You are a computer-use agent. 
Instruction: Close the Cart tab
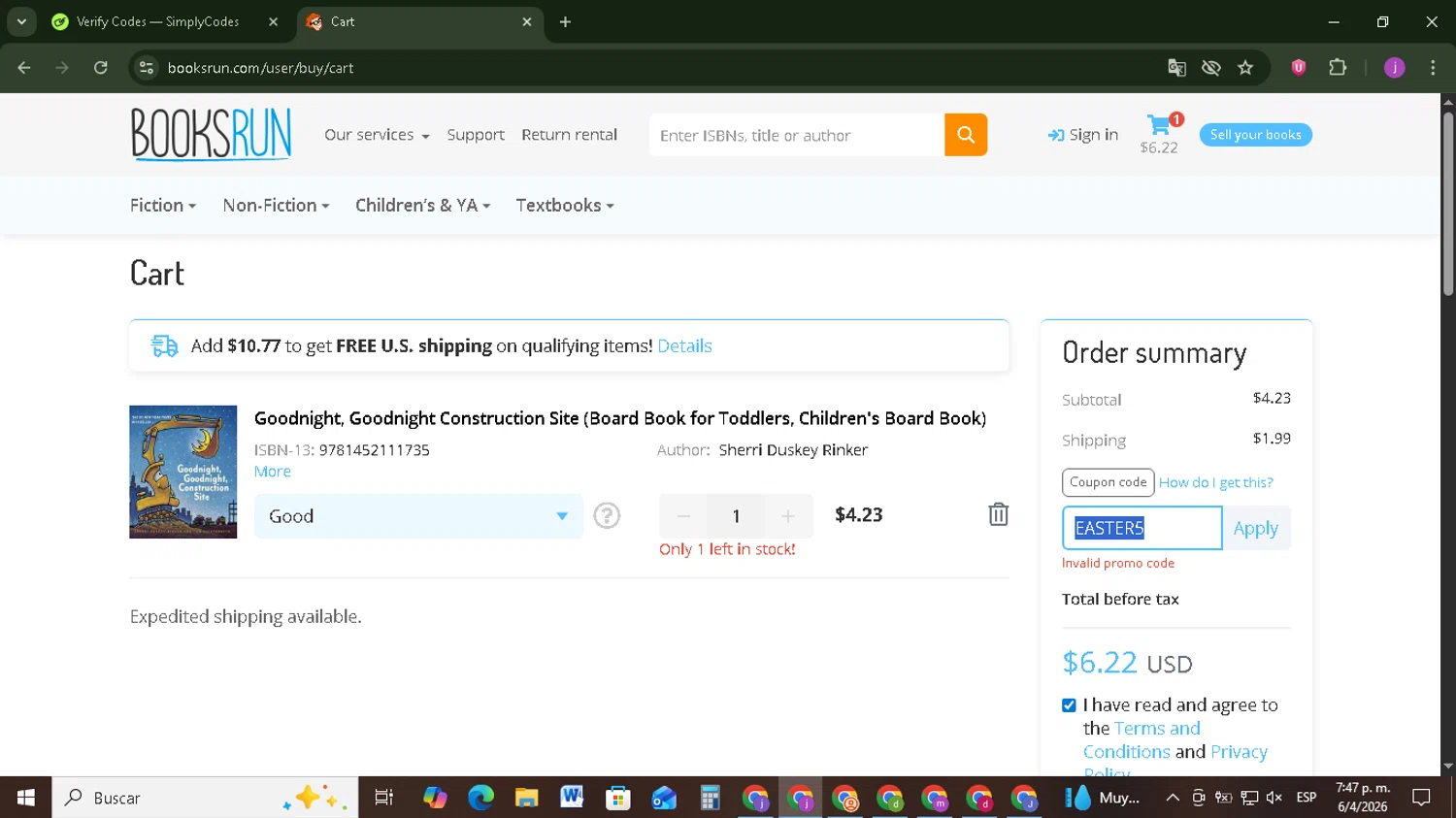point(527,21)
